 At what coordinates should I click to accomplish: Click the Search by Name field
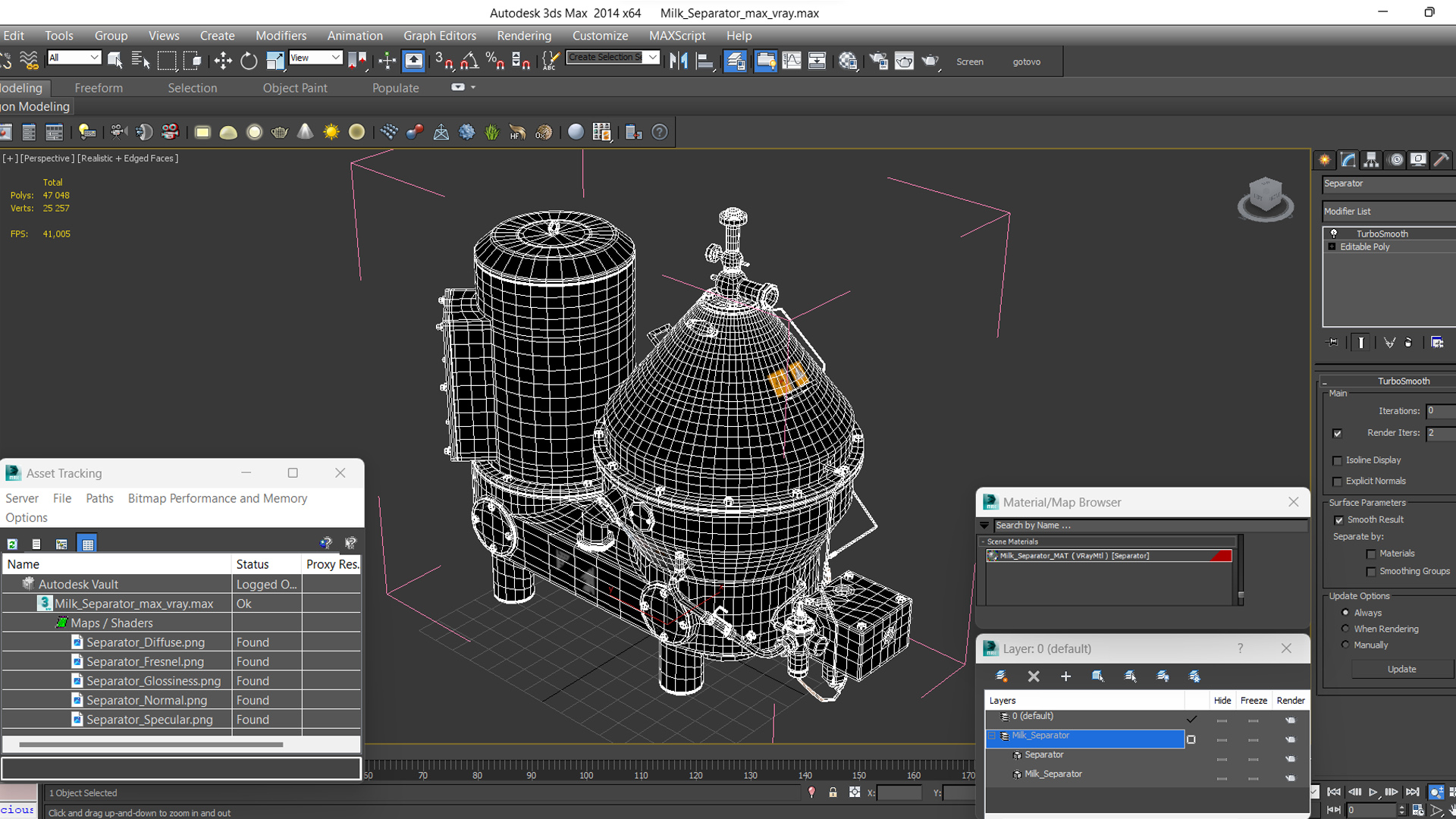click(x=1150, y=526)
